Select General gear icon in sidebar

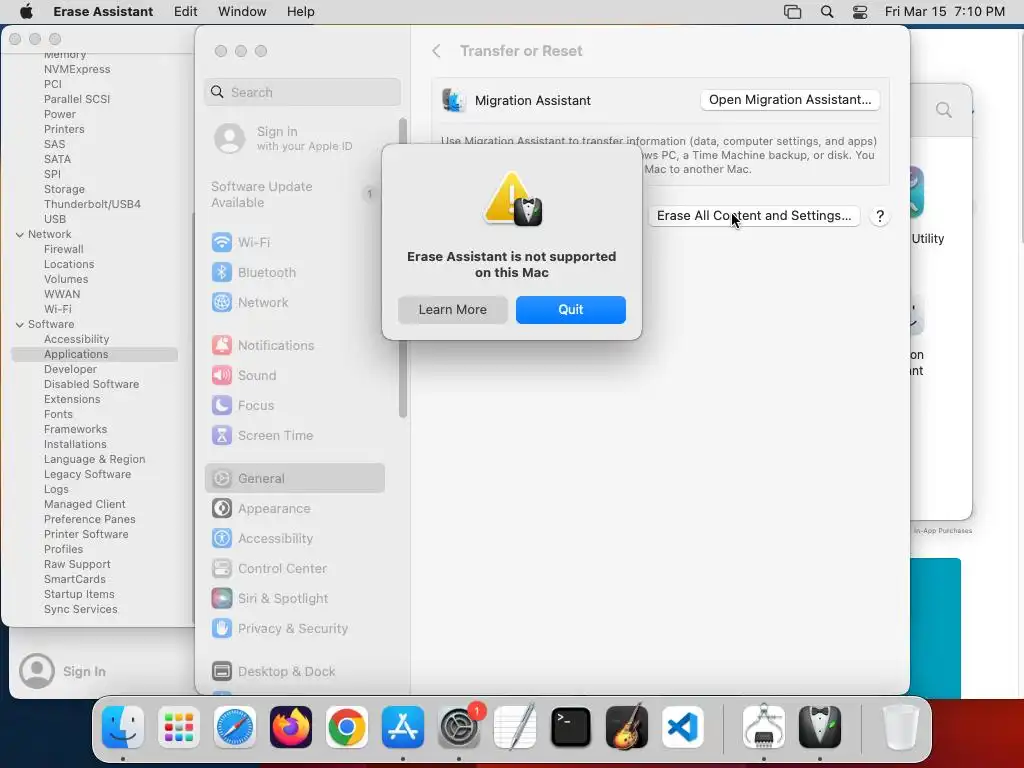[x=222, y=479]
